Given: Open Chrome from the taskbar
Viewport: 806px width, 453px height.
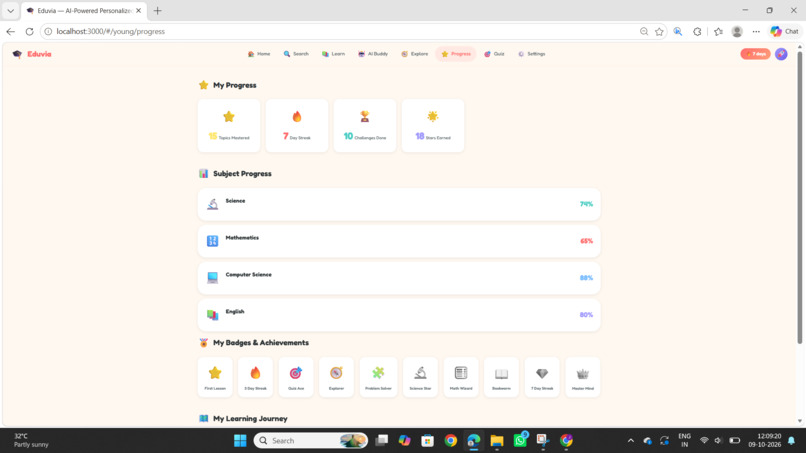Looking at the screenshot, I should point(451,441).
